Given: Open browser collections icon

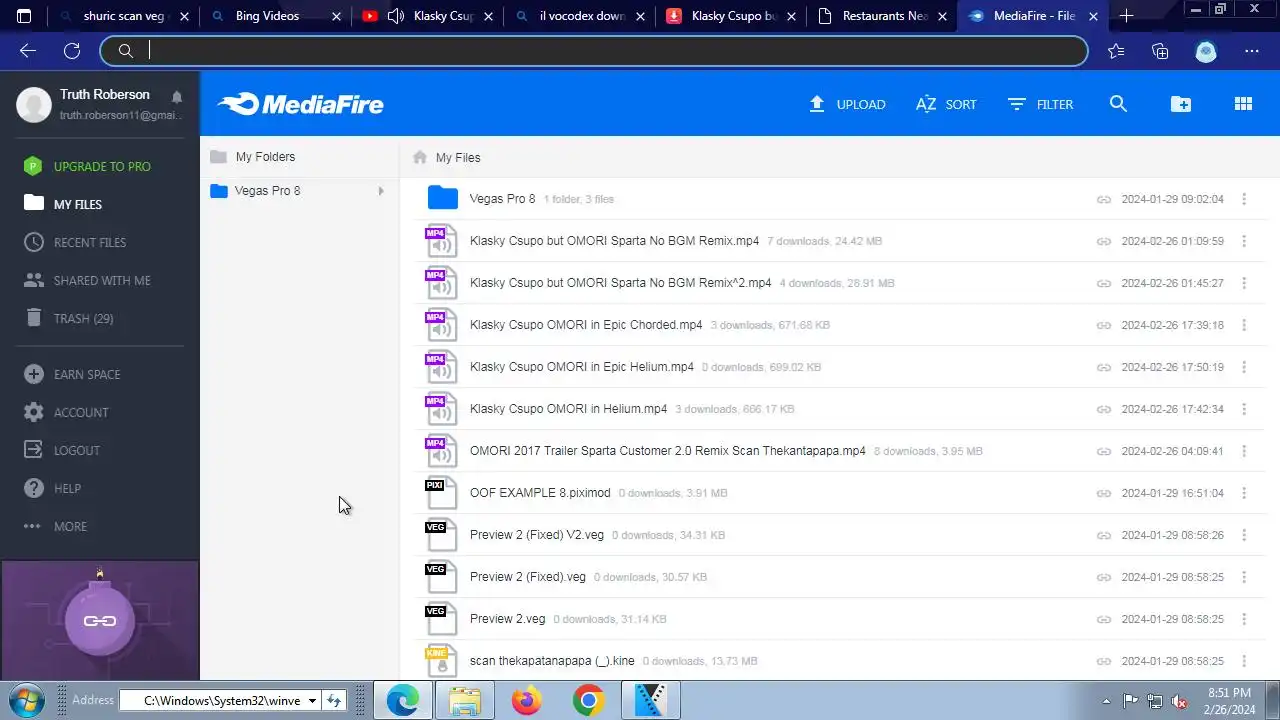Looking at the screenshot, I should point(1160,51).
